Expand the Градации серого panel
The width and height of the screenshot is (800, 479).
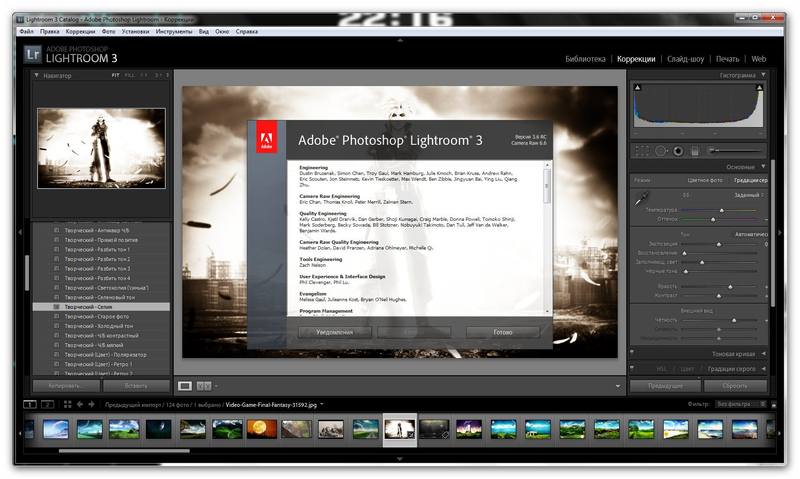click(764, 368)
